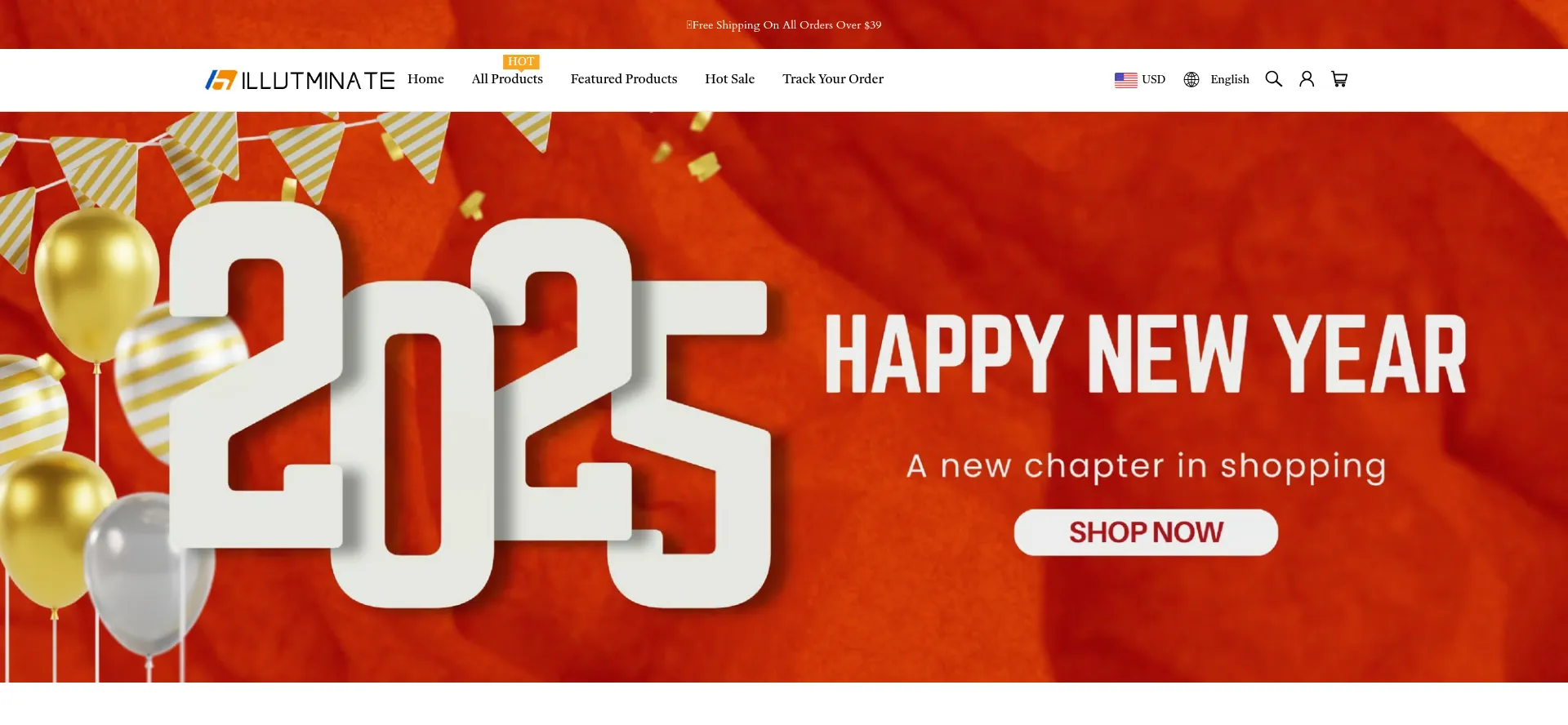Viewport: 1568px width, 725px height.
Task: Click the HOT badge above All Products
Action: (x=521, y=62)
